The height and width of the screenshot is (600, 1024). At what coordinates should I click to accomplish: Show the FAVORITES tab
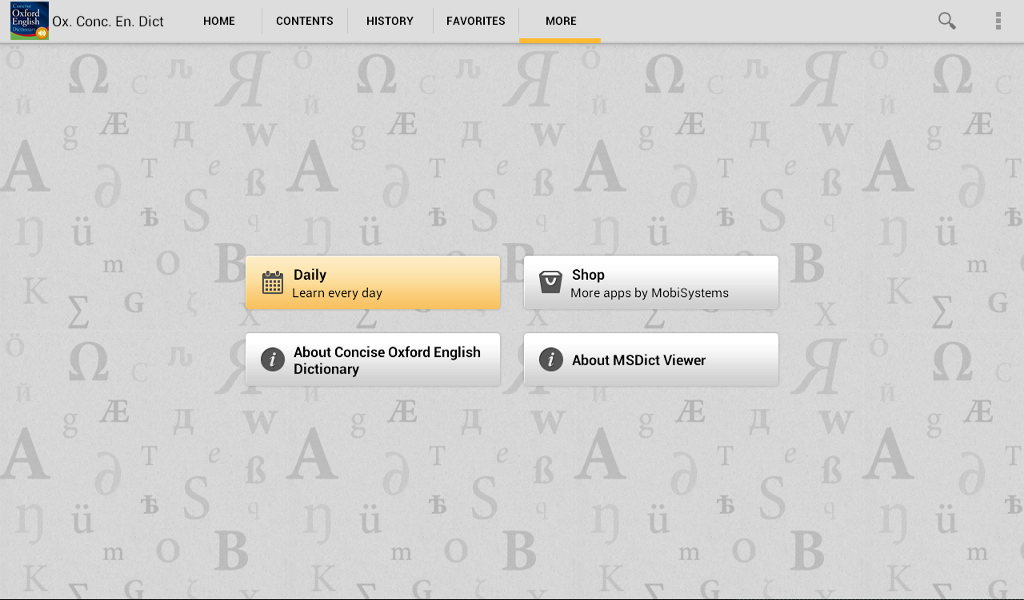tap(475, 21)
